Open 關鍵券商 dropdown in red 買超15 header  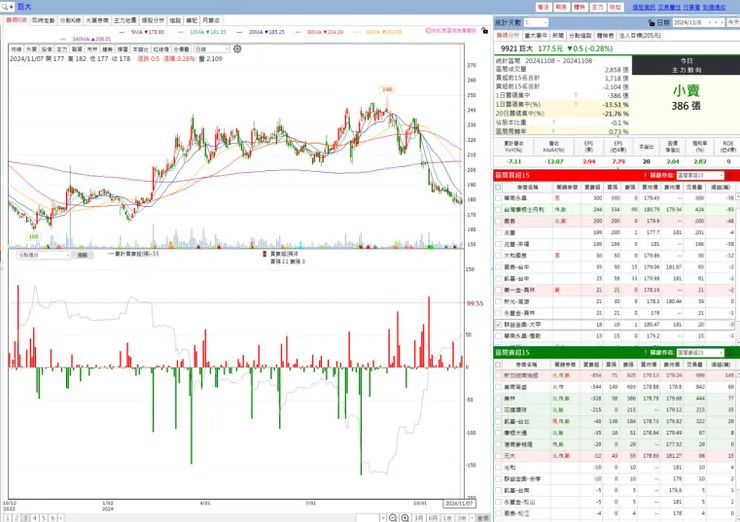(x=700, y=175)
